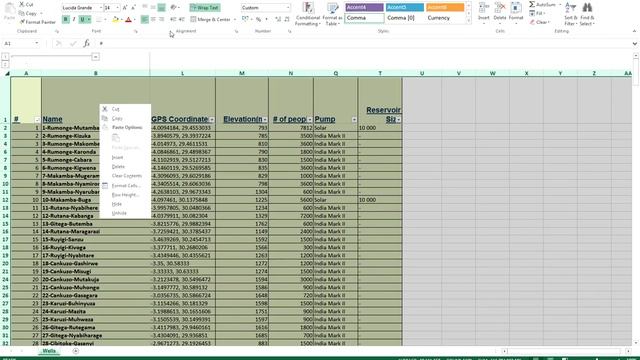
Task: Open the Font name dropdown
Action: (x=100, y=8)
